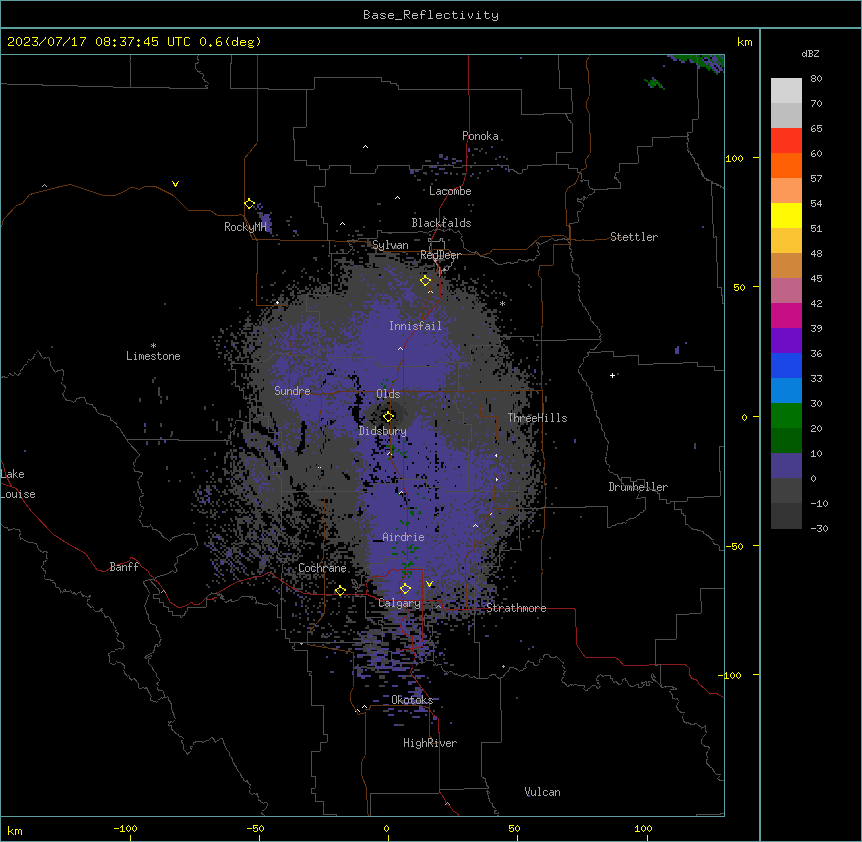This screenshot has height=842, width=862.
Task: Click the Drumheller city label
Action: pyautogui.click(x=638, y=487)
